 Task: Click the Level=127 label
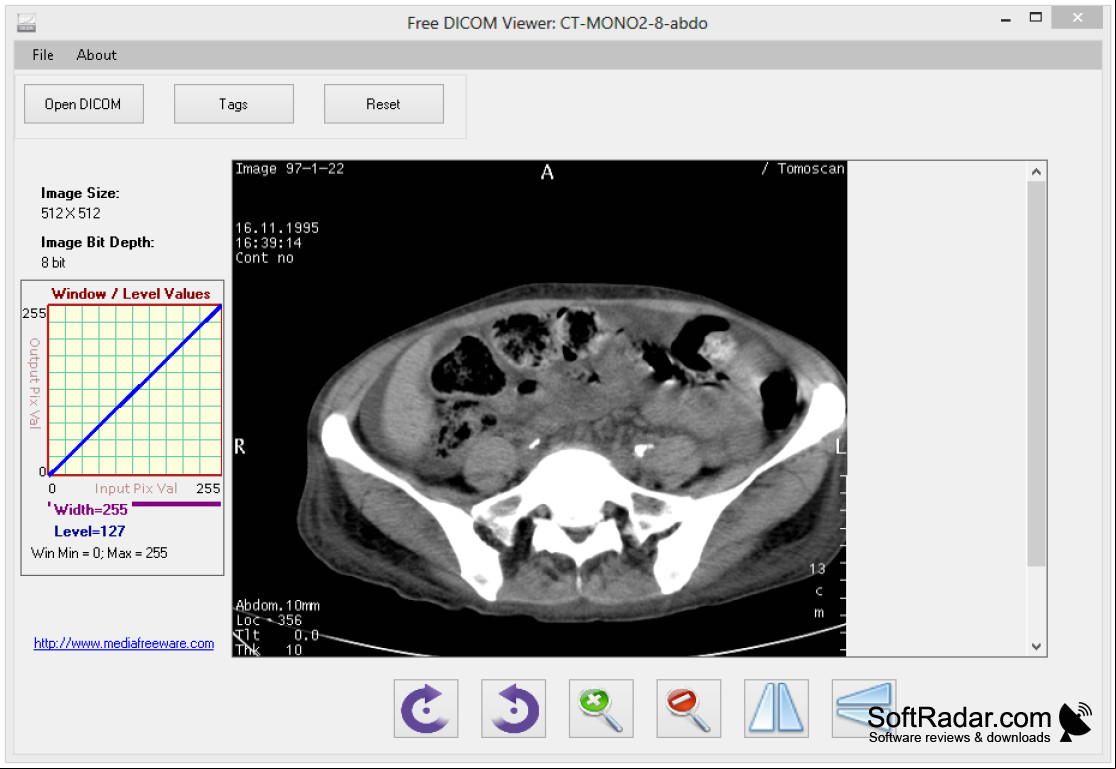pyautogui.click(x=90, y=531)
